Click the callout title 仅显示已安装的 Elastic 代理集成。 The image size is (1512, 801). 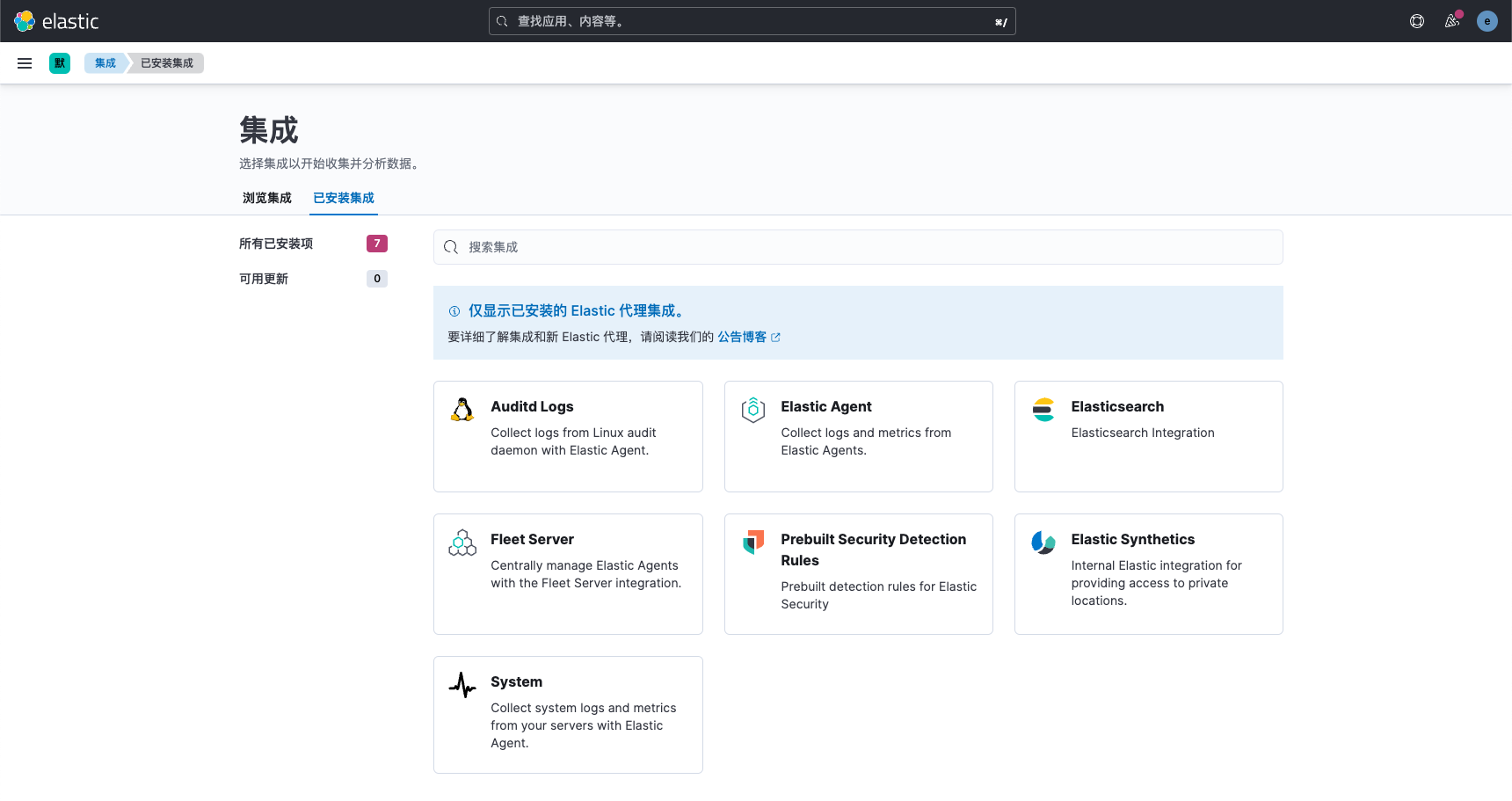pos(578,310)
